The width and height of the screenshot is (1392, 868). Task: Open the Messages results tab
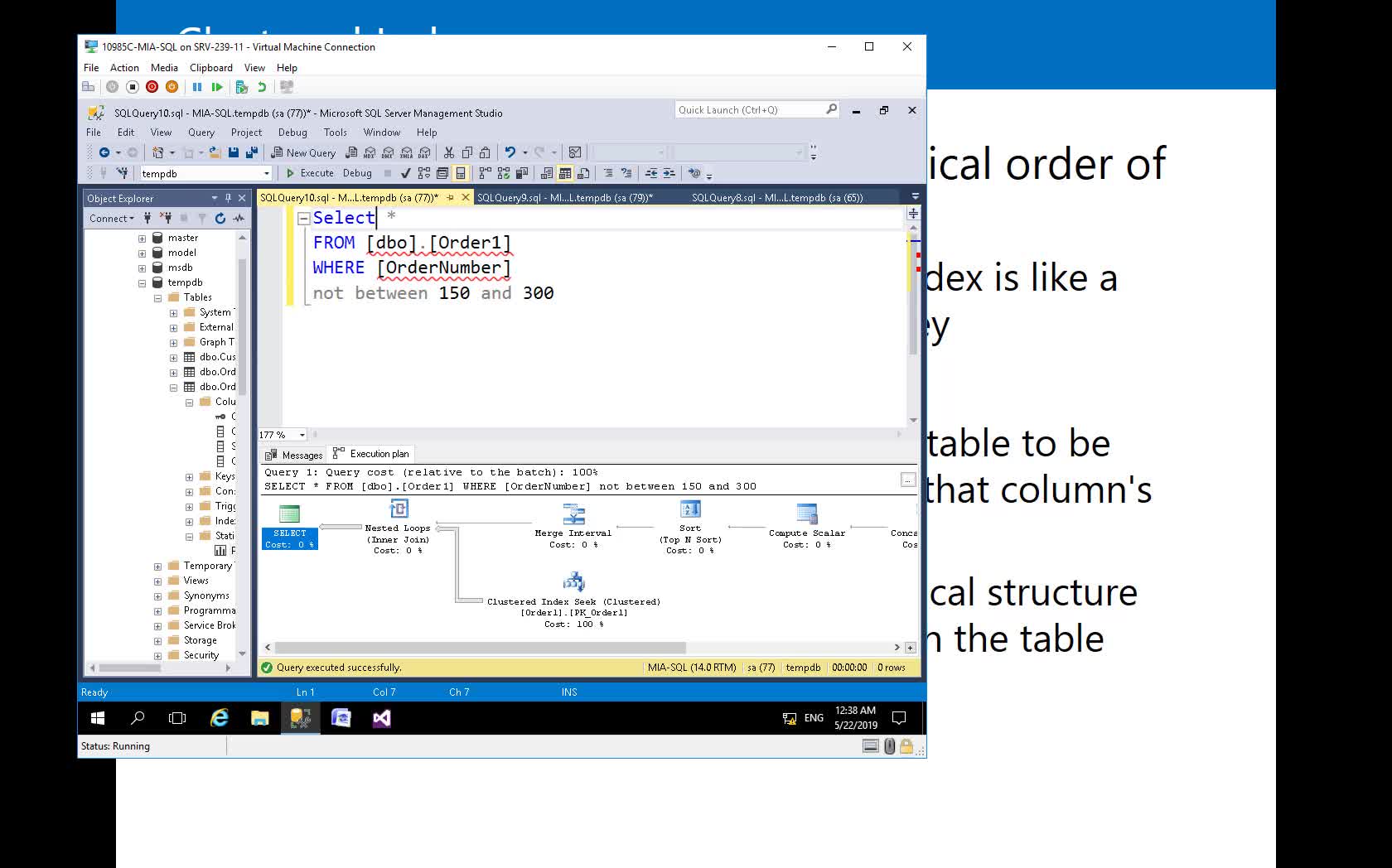pos(294,455)
